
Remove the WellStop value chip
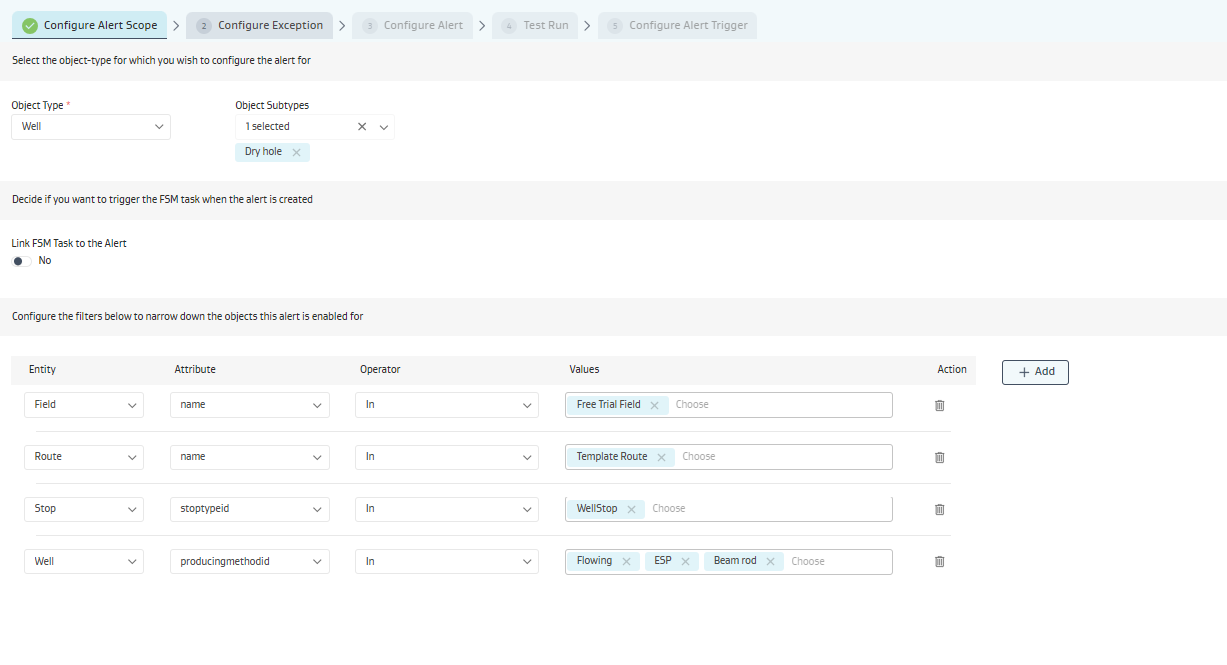click(x=631, y=509)
